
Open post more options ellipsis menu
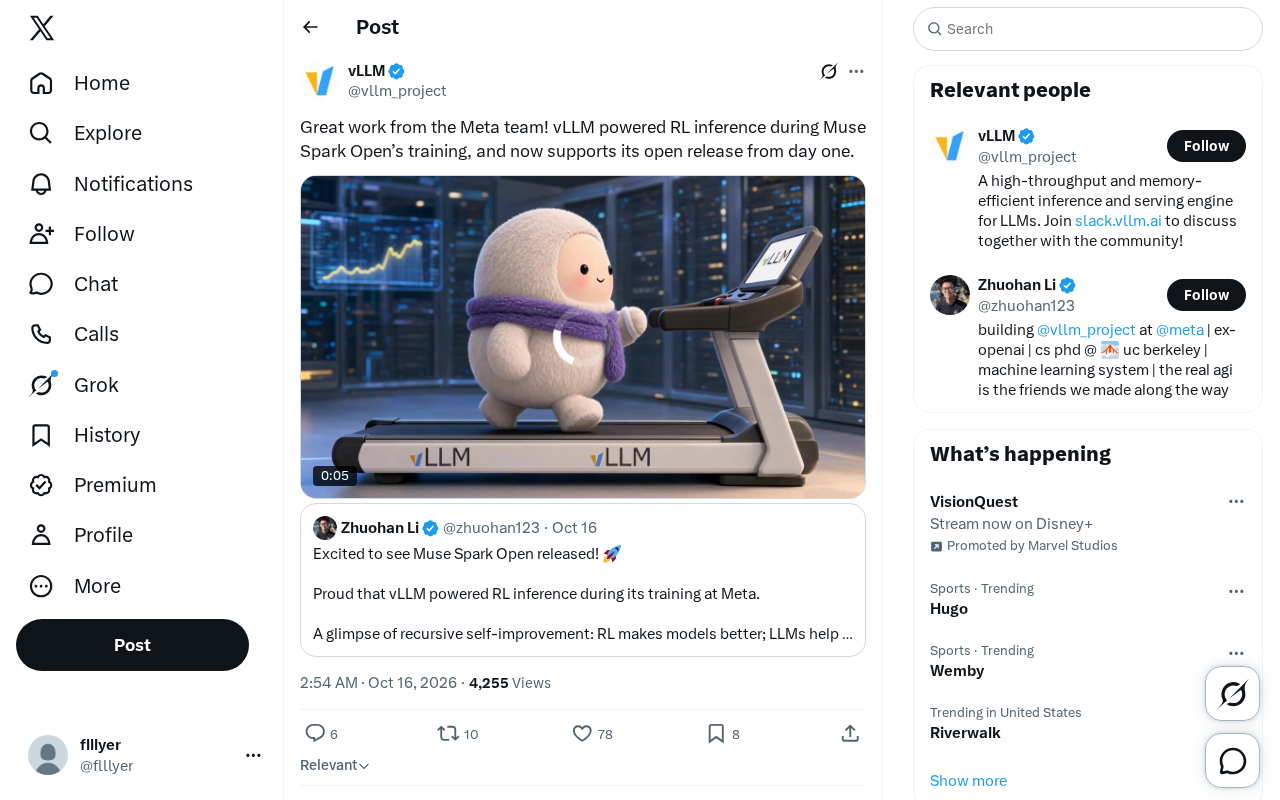tap(856, 71)
